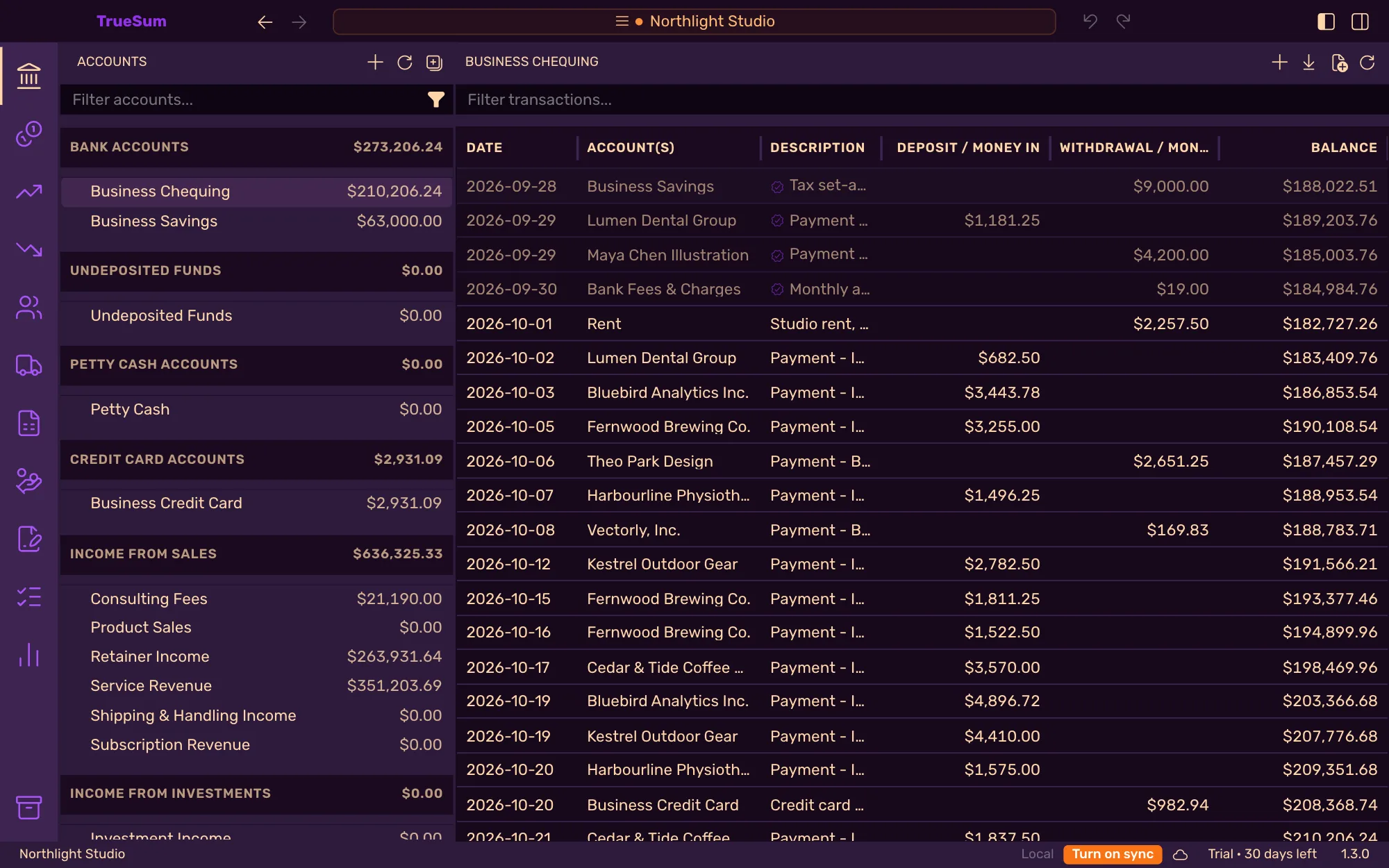Open the income trending-up sidebar icon

coord(28,192)
